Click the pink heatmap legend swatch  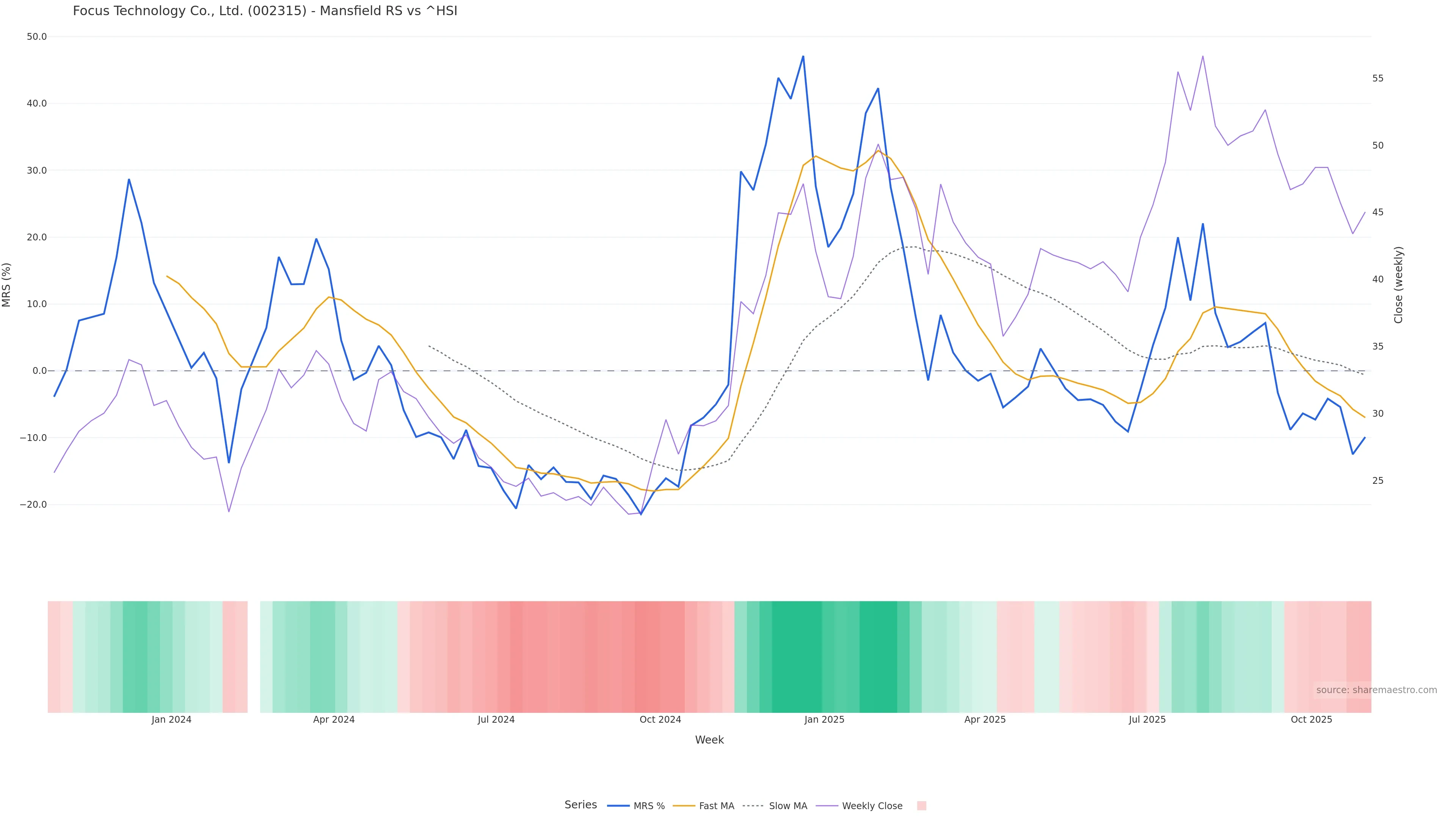pyautogui.click(x=921, y=806)
